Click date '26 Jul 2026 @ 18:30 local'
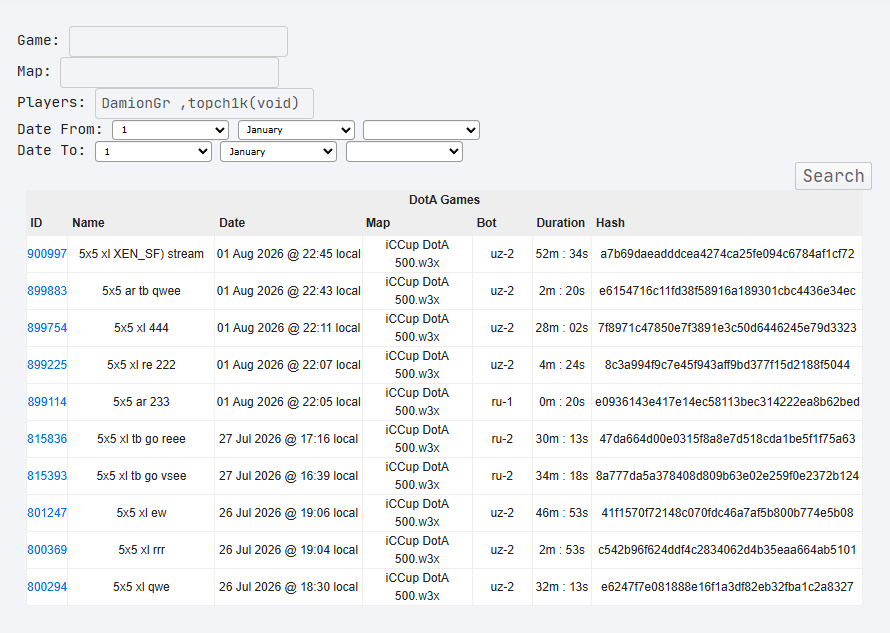Viewport: 890px width, 633px height. [288, 586]
